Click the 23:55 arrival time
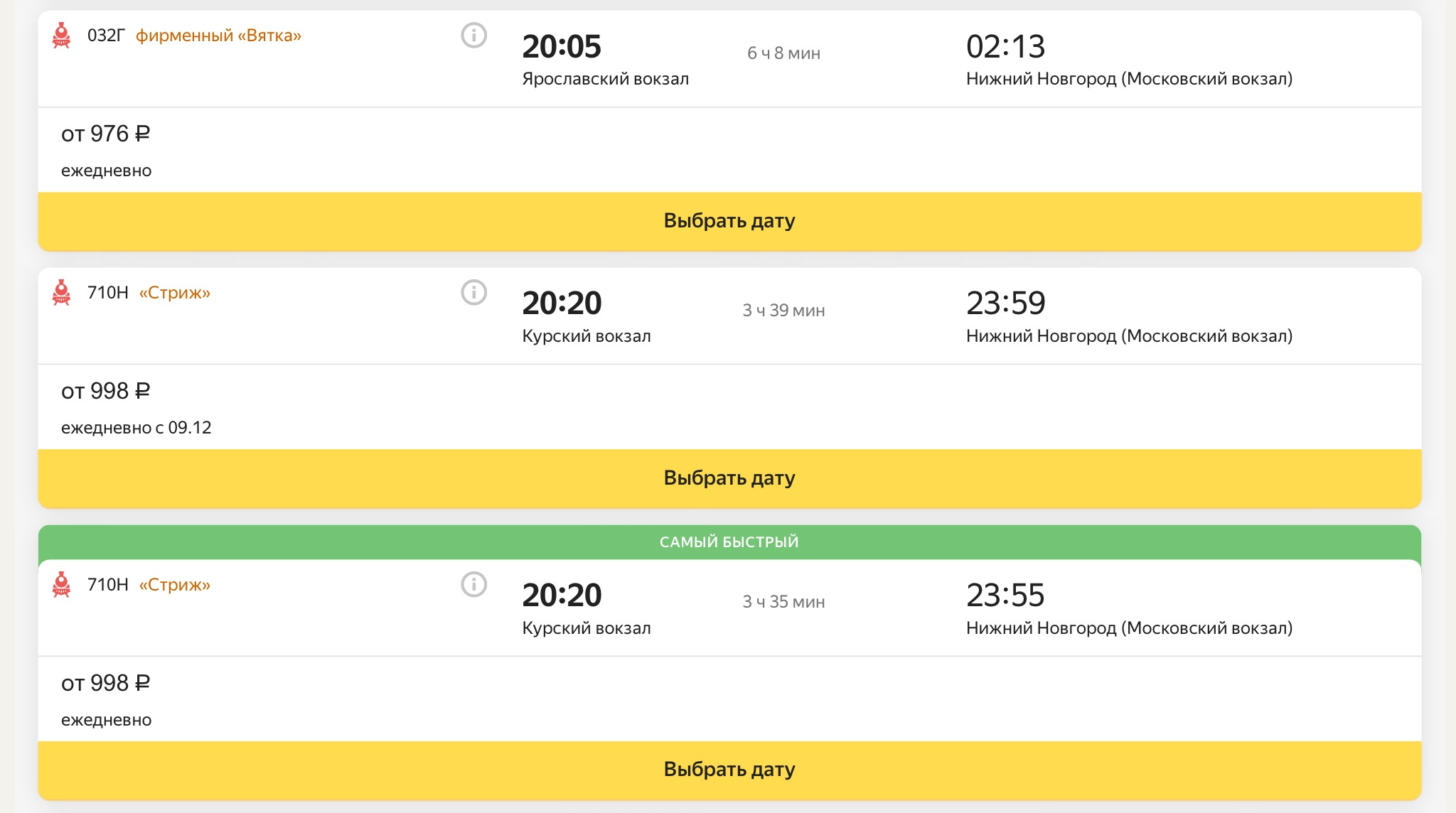Image resolution: width=1456 pixels, height=813 pixels. click(1005, 596)
